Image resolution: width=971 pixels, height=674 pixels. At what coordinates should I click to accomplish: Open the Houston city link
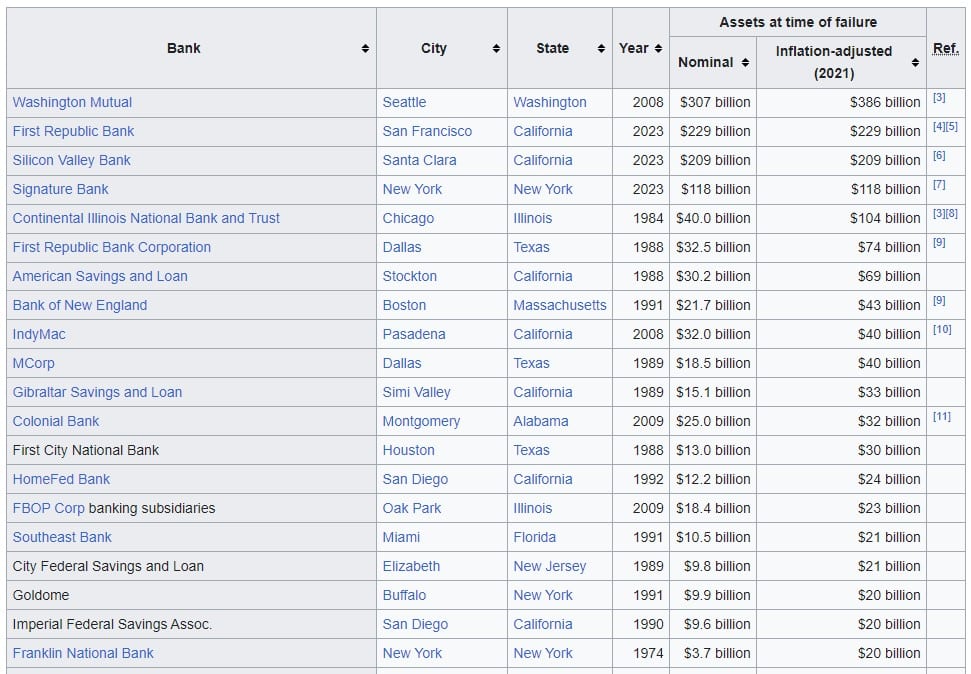coord(409,450)
